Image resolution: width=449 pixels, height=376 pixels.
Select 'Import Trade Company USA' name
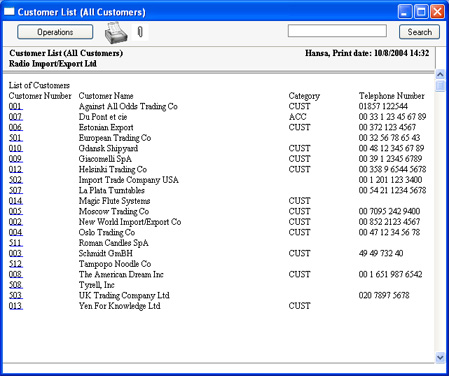[128, 180]
